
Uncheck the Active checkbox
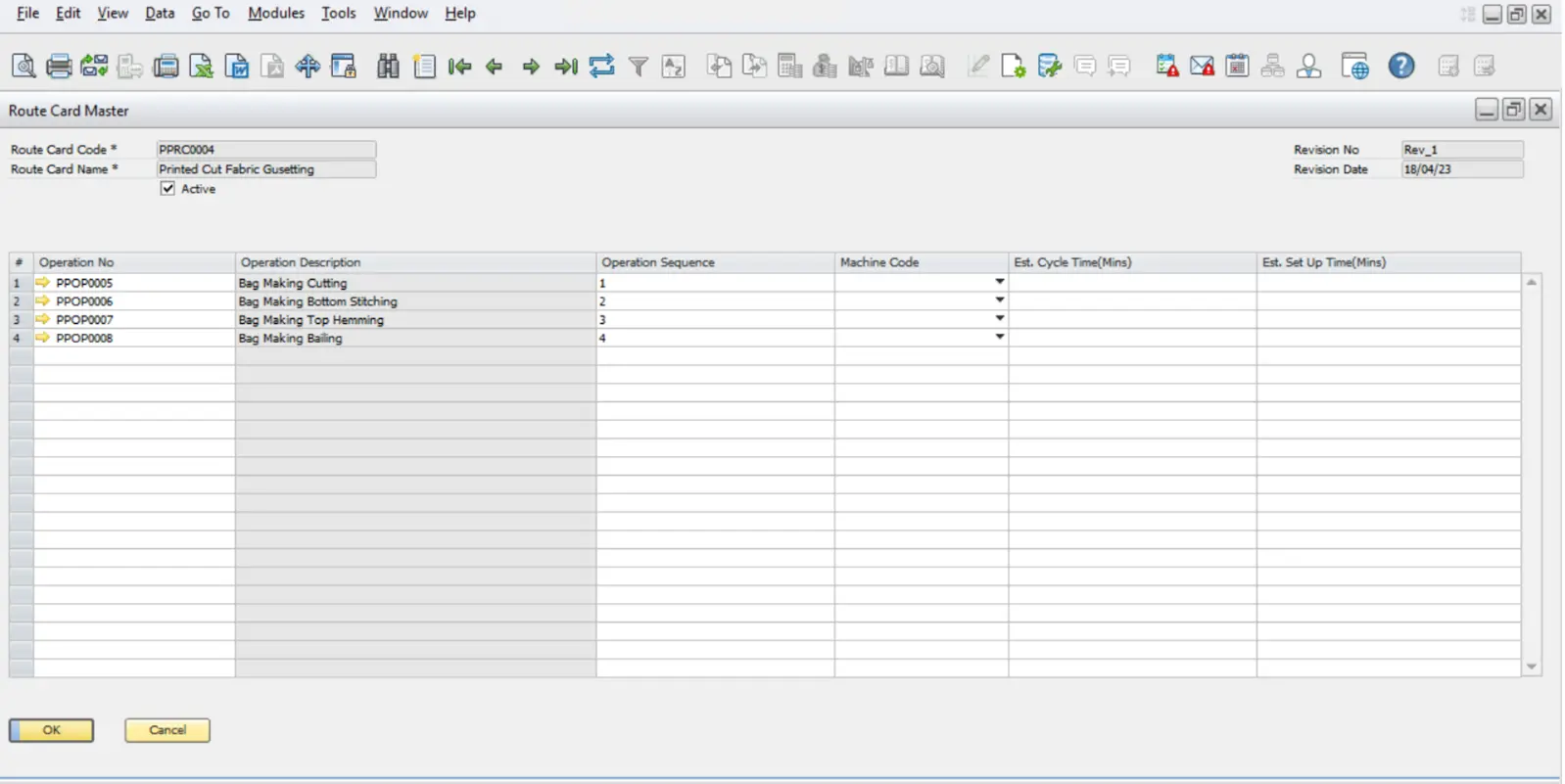coord(167,188)
